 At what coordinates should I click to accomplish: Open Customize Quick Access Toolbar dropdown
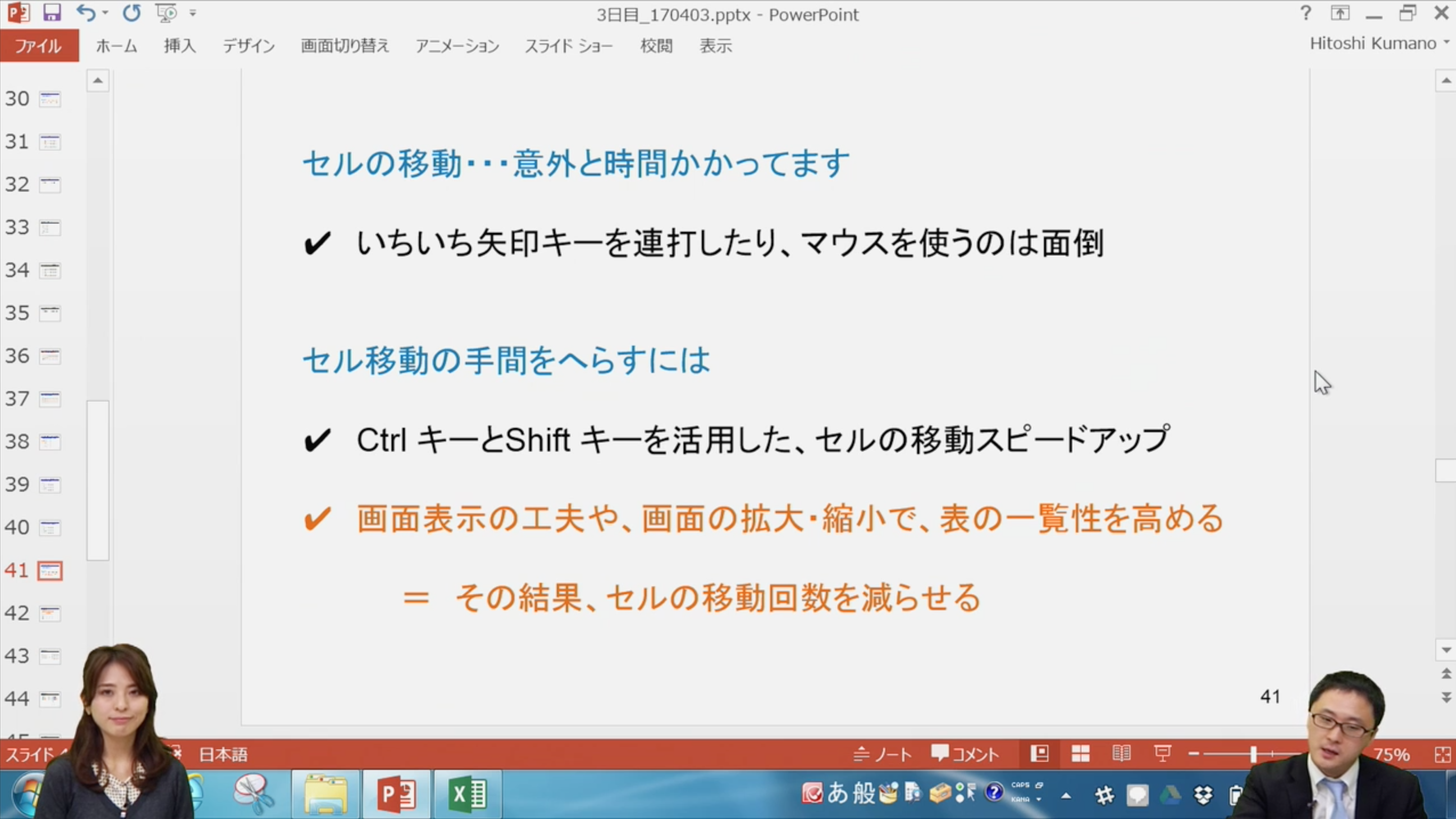tap(193, 13)
